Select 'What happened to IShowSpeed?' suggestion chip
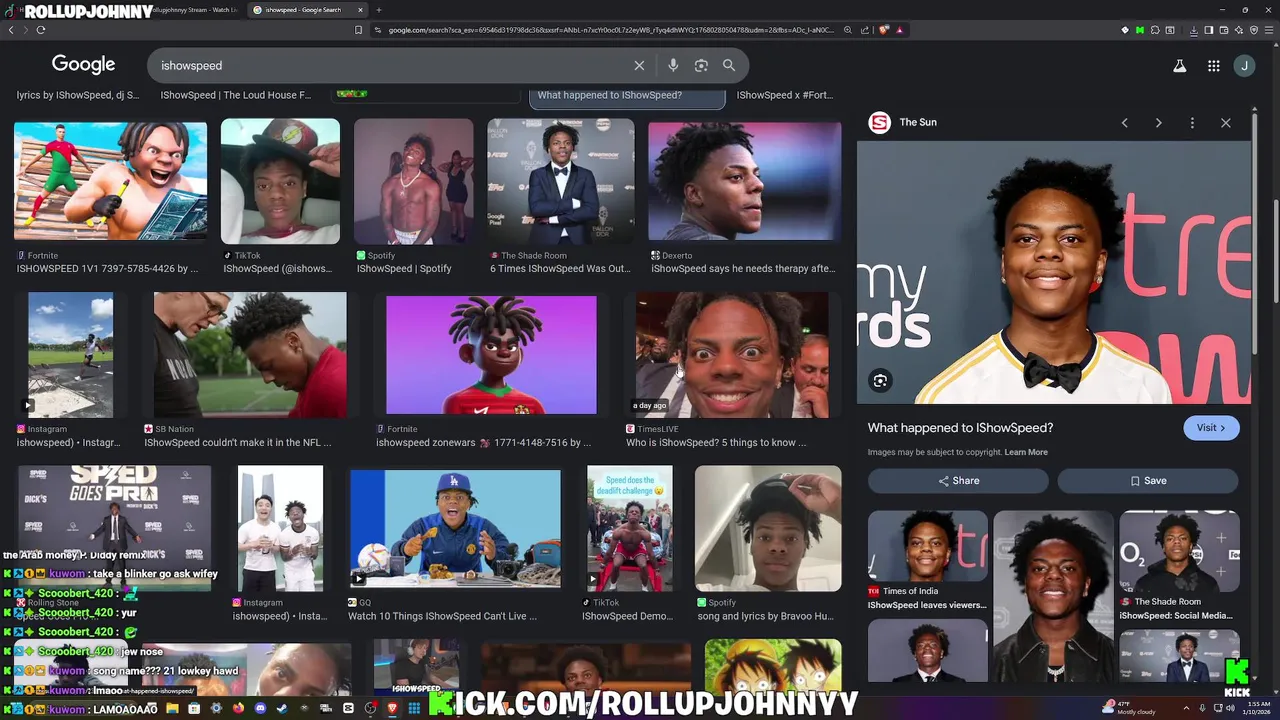Image resolution: width=1280 pixels, height=720 pixels. (626, 96)
